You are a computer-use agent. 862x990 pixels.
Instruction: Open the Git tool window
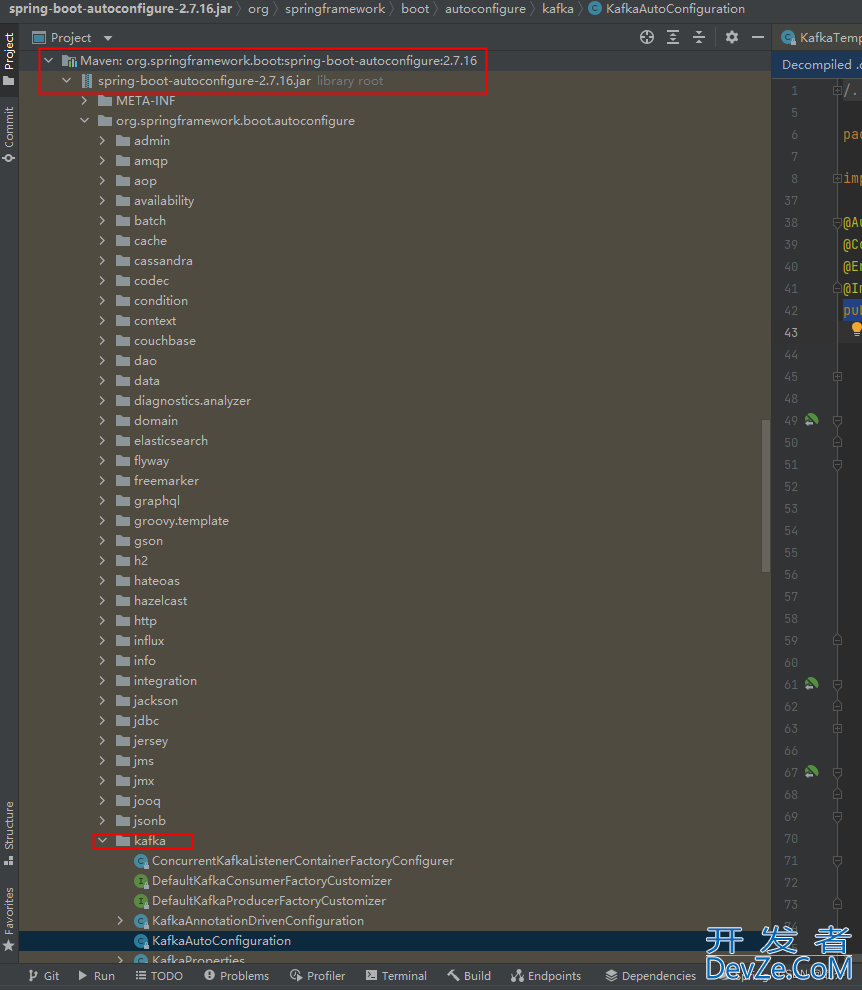point(44,975)
